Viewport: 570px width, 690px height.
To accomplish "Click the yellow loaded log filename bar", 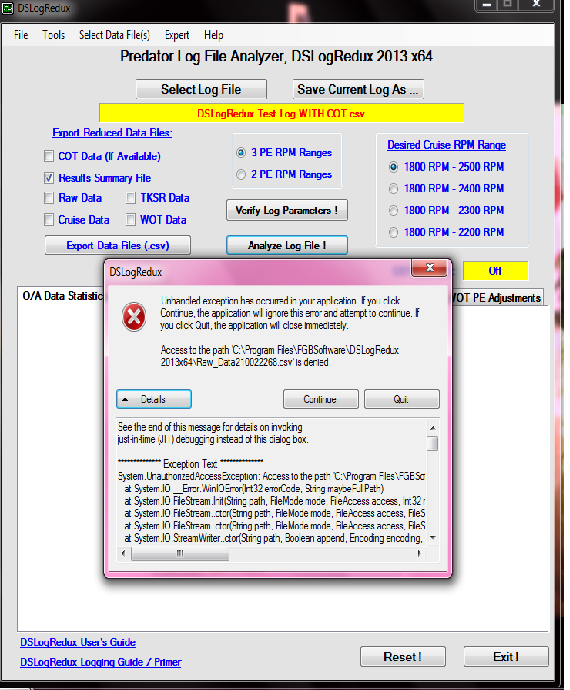I will click(x=281, y=113).
